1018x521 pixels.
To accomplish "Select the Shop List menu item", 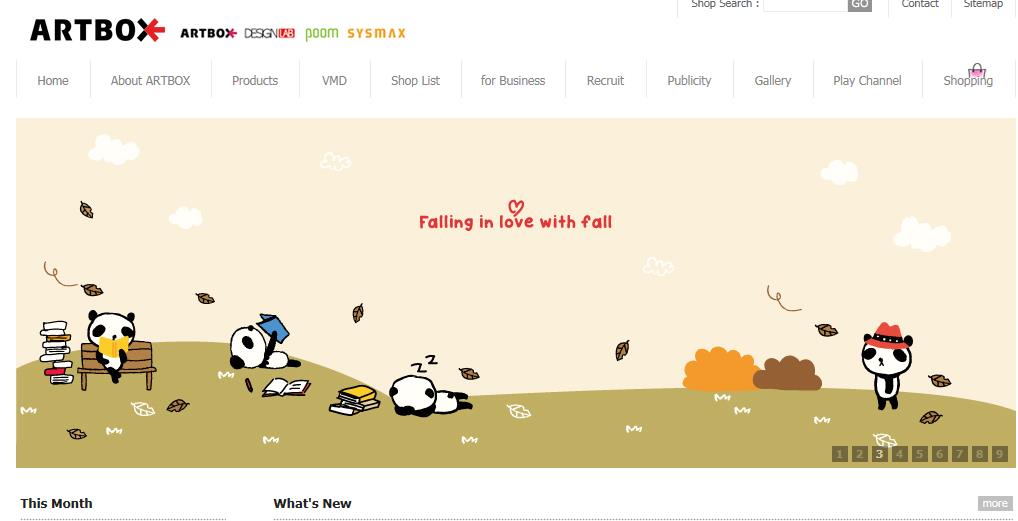I will tap(416, 81).
